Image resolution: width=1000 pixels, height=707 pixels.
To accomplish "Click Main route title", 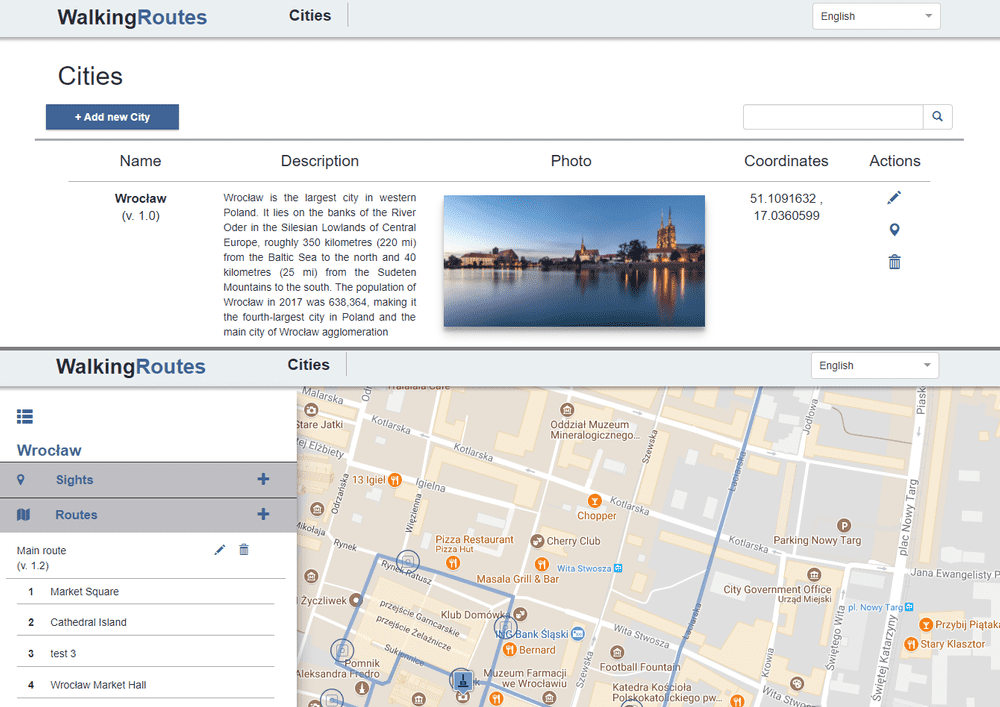I will pyautogui.click(x=41, y=550).
